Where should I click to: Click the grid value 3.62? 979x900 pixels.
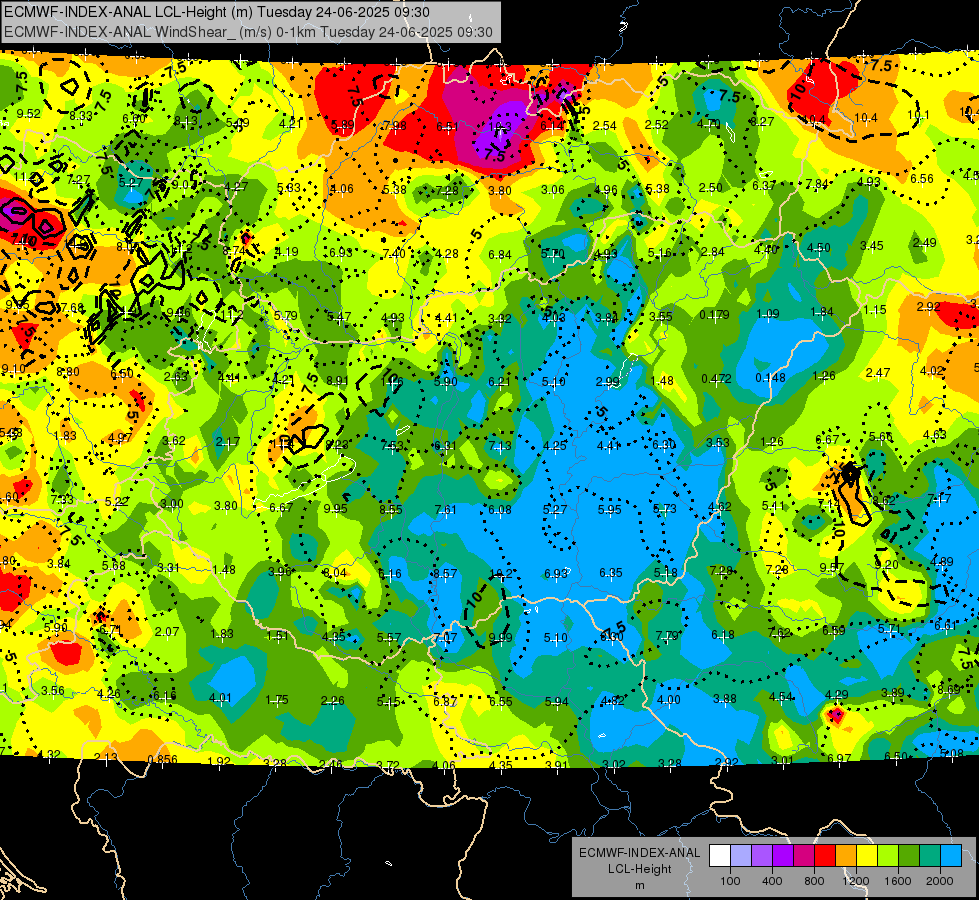point(174,440)
